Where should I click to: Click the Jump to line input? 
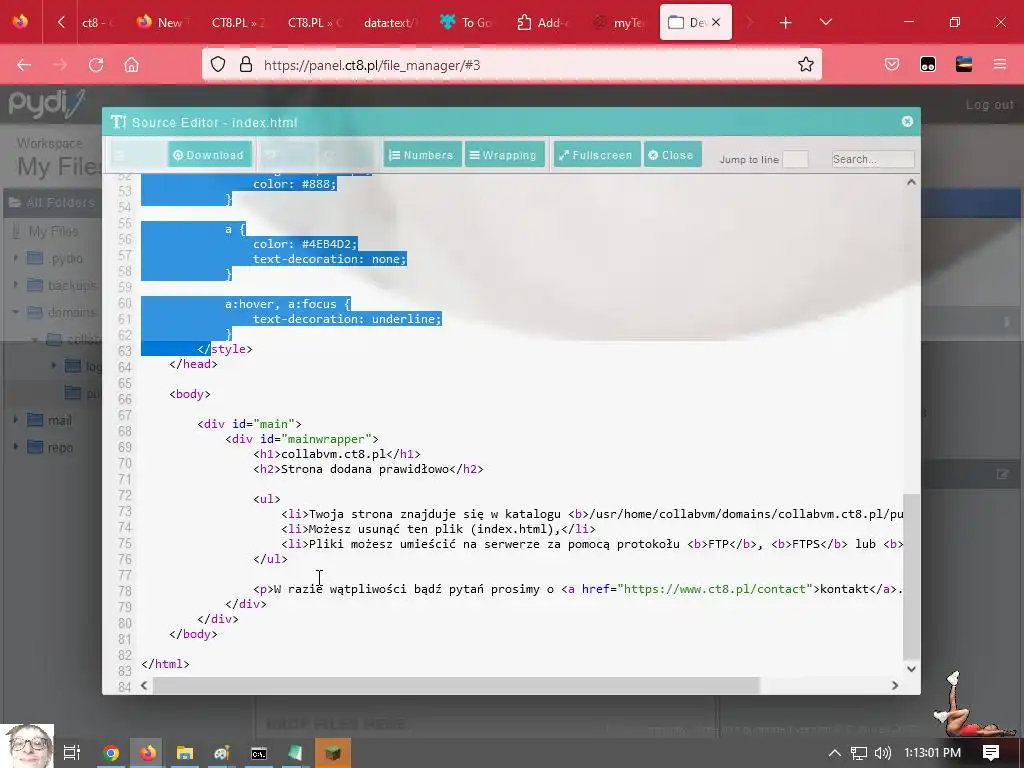(x=795, y=159)
